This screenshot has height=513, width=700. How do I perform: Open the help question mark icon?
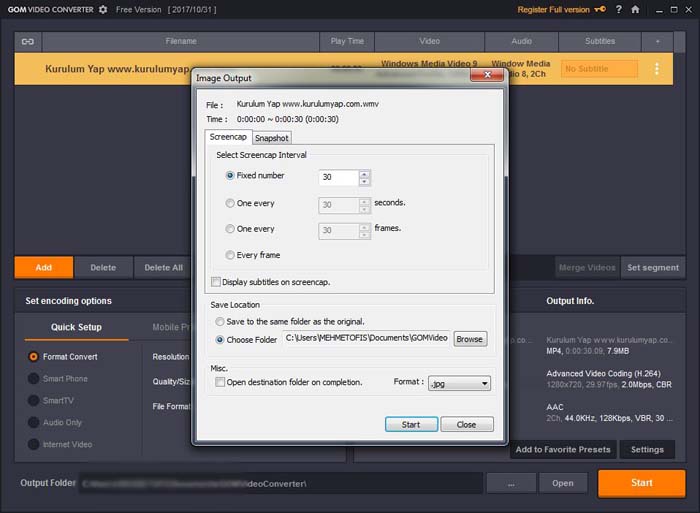coord(619,9)
